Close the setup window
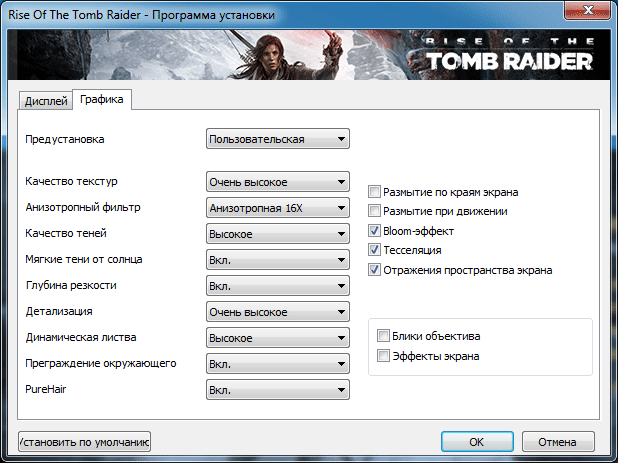 tap(588, 9)
